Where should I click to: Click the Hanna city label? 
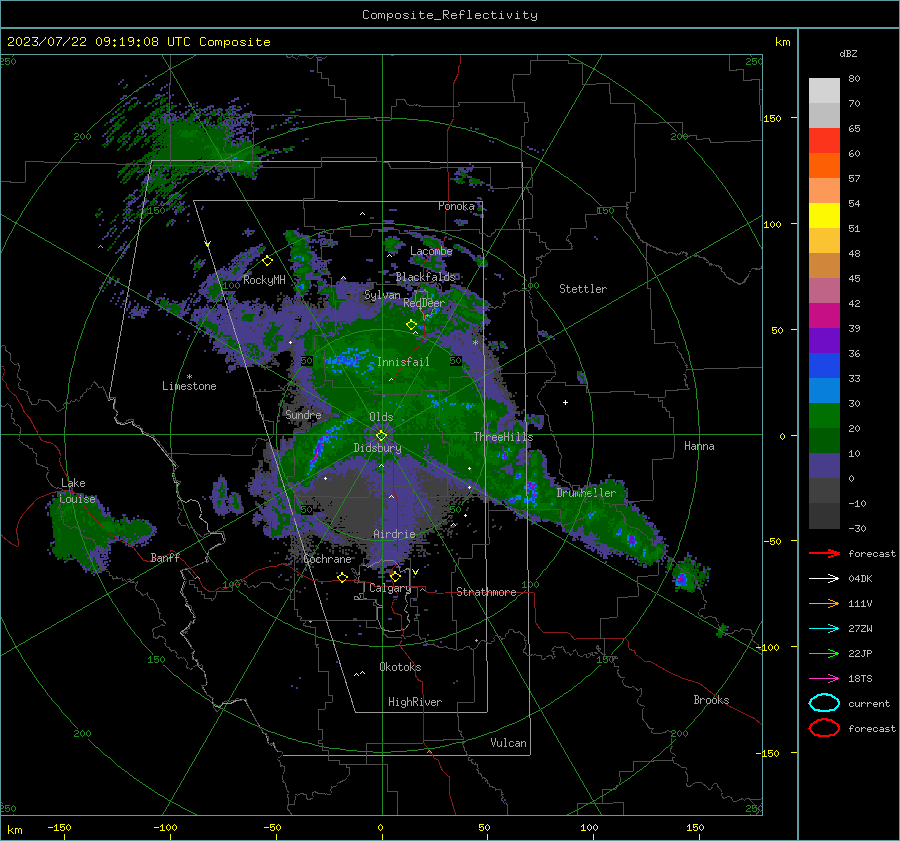coord(699,446)
